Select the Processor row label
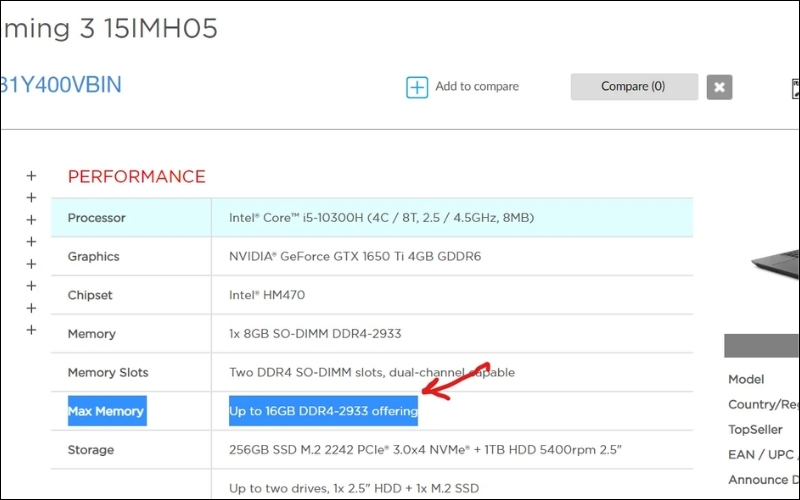Image resolution: width=800 pixels, height=500 pixels. pyautogui.click(x=96, y=218)
